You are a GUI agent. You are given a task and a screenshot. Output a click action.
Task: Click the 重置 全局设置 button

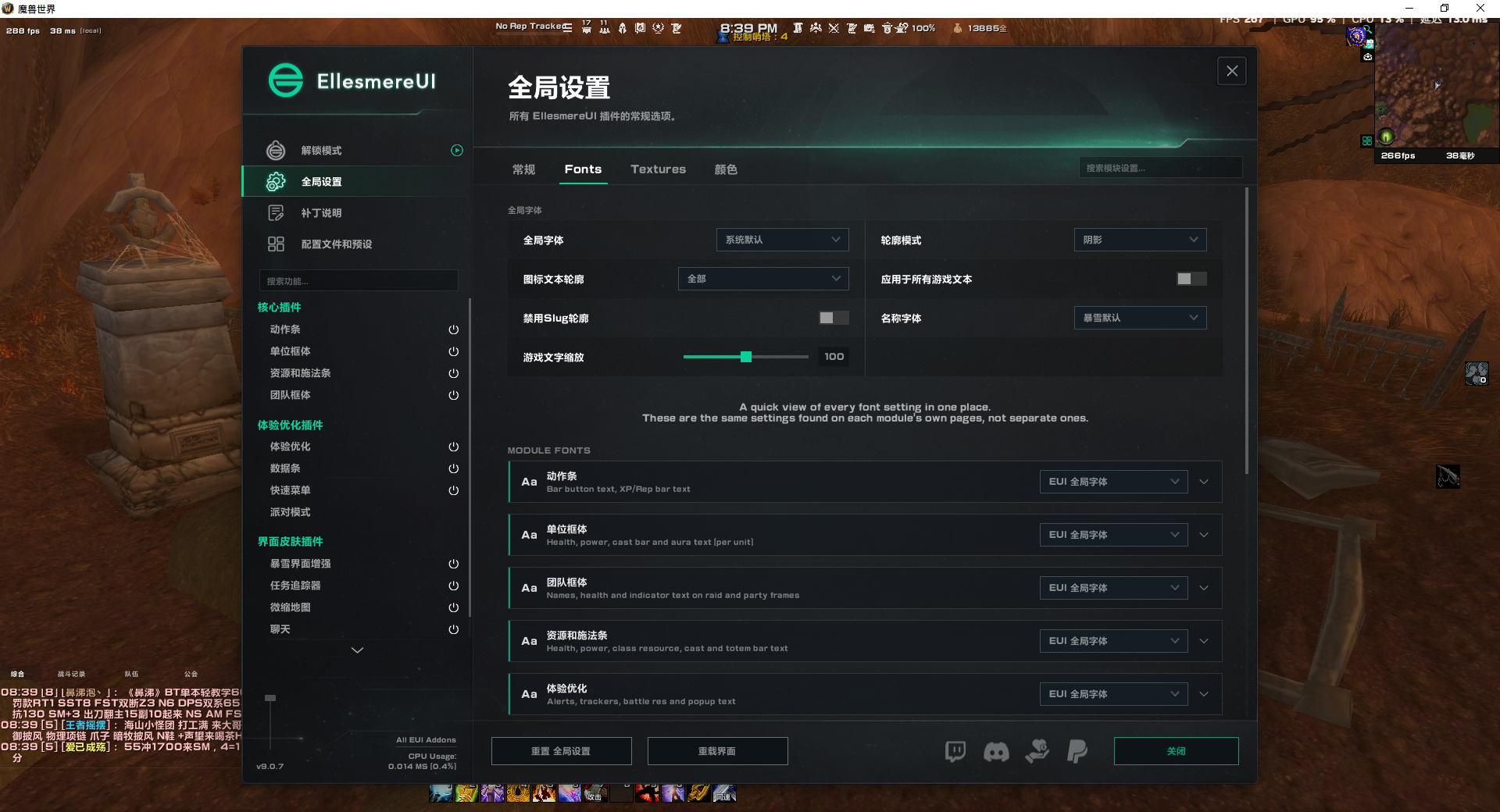pos(561,751)
